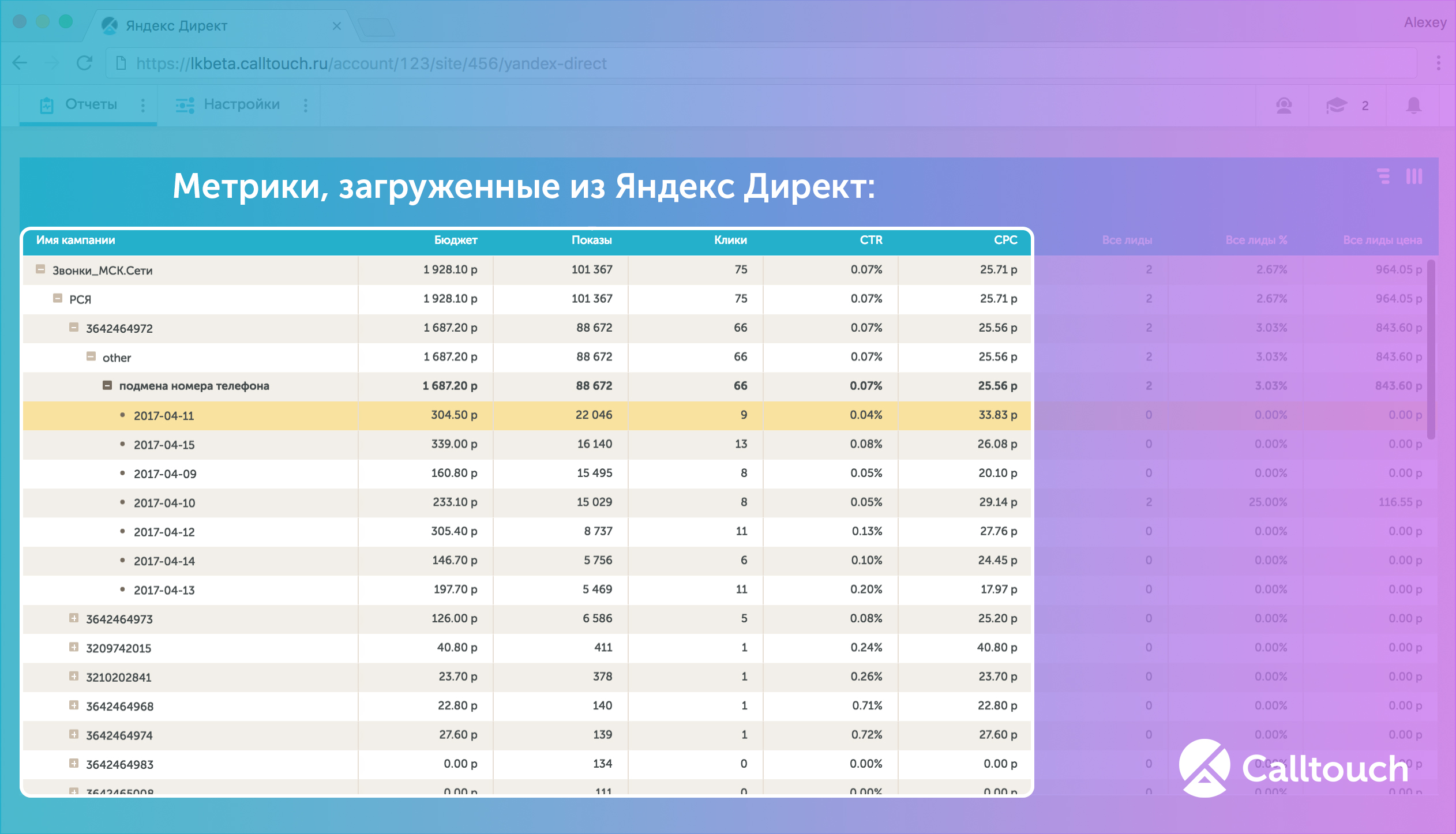Expand the 3209742015 row
This screenshot has width=1456, height=834.
(x=73, y=647)
